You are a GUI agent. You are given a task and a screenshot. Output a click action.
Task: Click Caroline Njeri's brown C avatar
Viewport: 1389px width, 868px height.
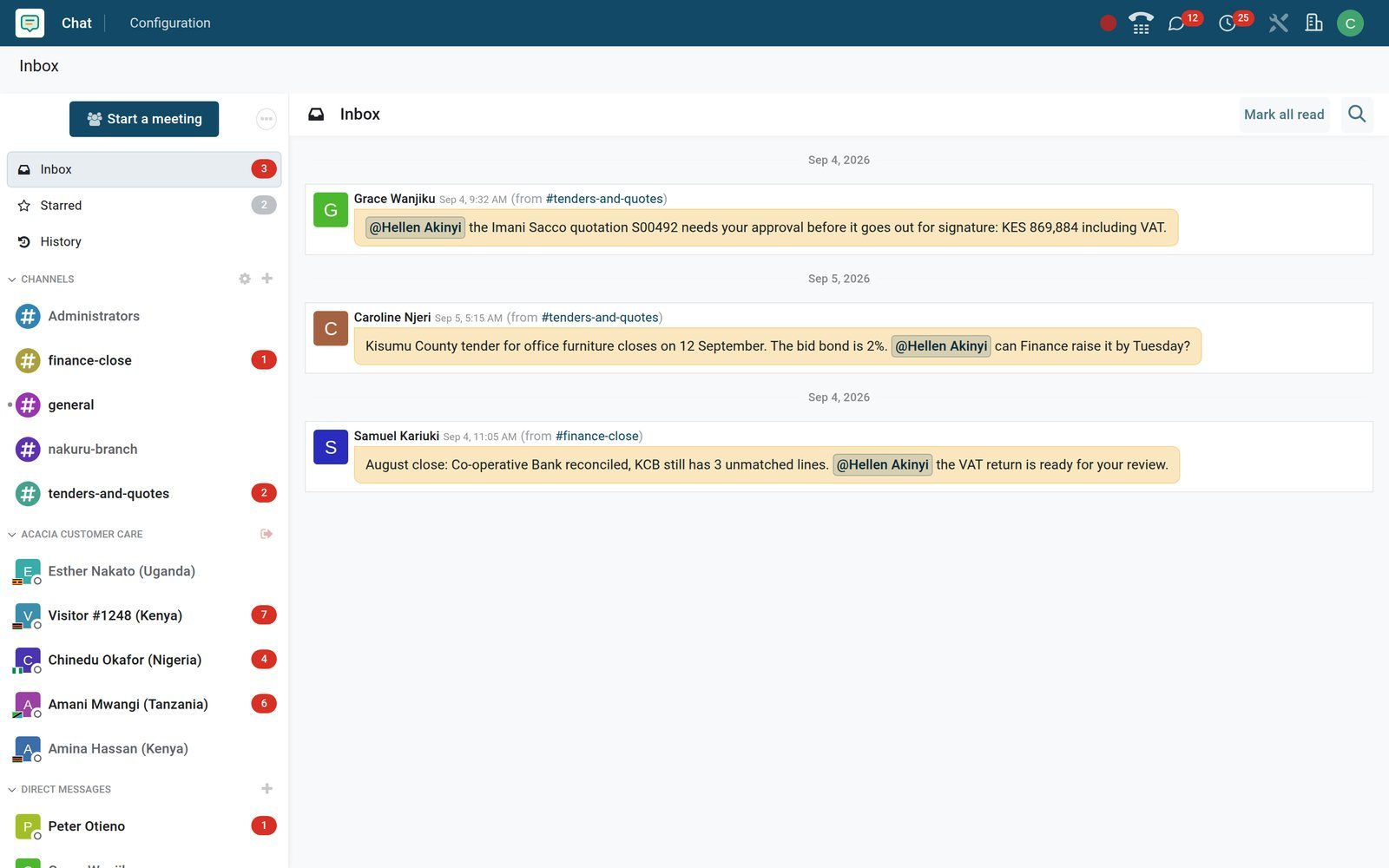click(331, 328)
